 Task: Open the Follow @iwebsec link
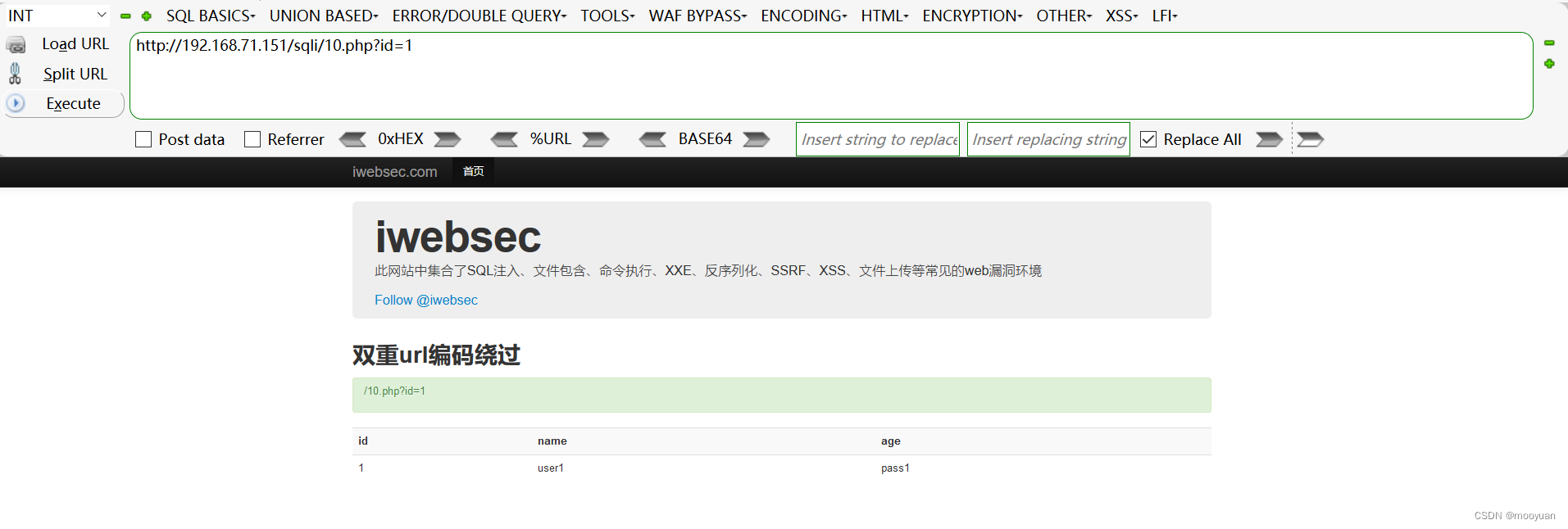tap(426, 300)
